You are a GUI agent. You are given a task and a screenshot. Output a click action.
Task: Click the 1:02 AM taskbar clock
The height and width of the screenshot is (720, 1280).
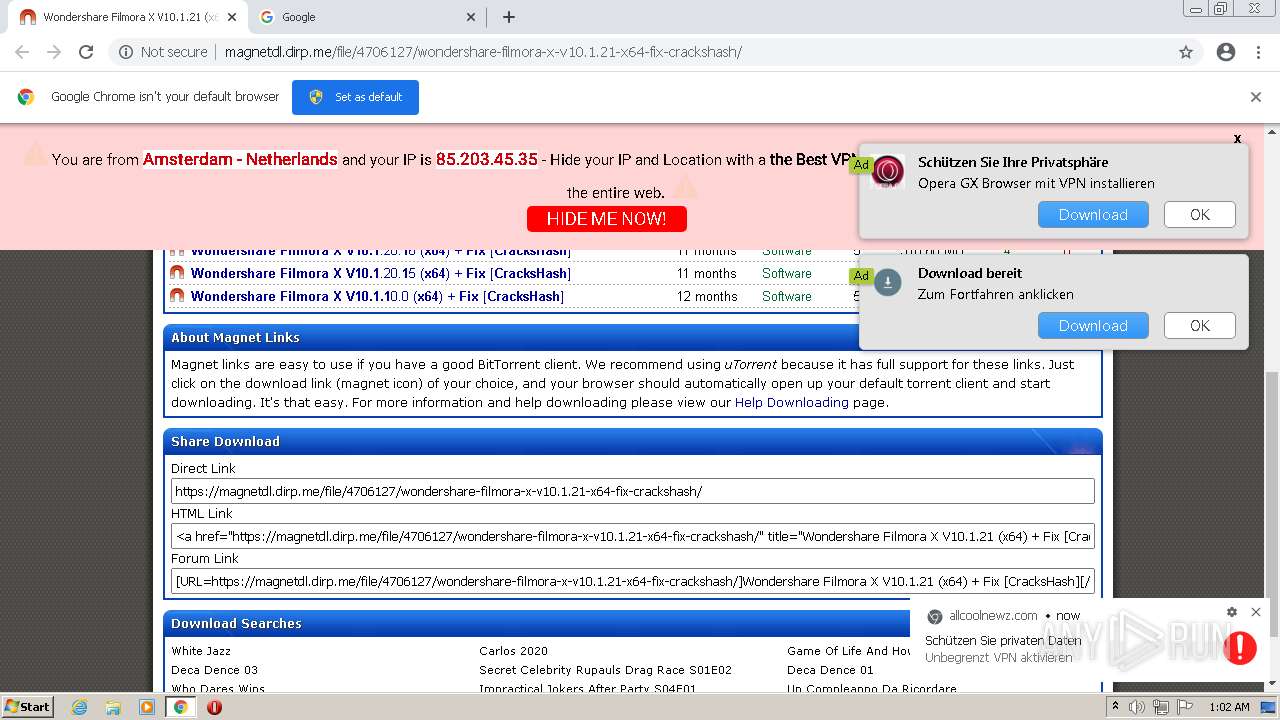click(x=1229, y=707)
